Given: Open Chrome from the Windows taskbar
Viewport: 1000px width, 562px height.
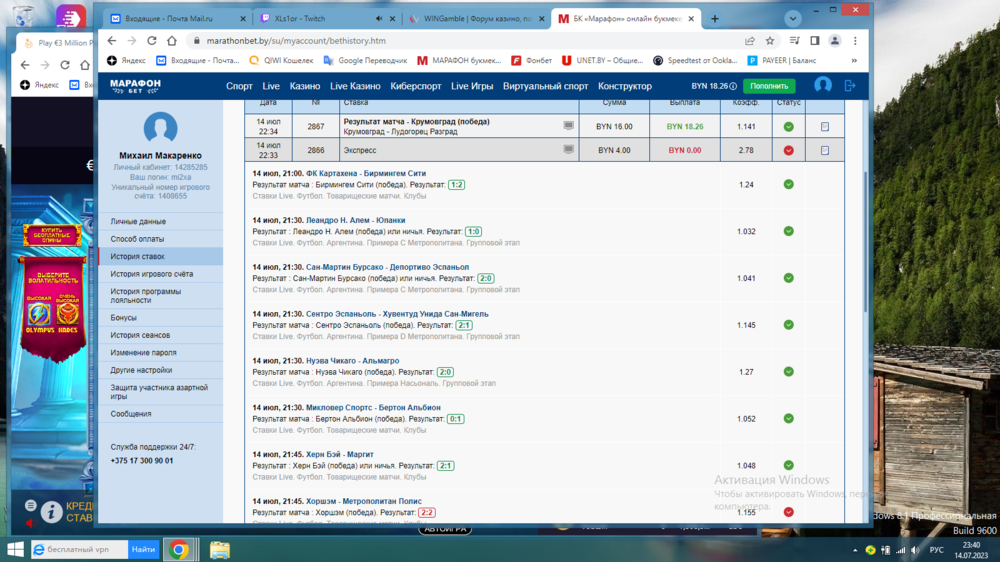Looking at the screenshot, I should coord(179,549).
